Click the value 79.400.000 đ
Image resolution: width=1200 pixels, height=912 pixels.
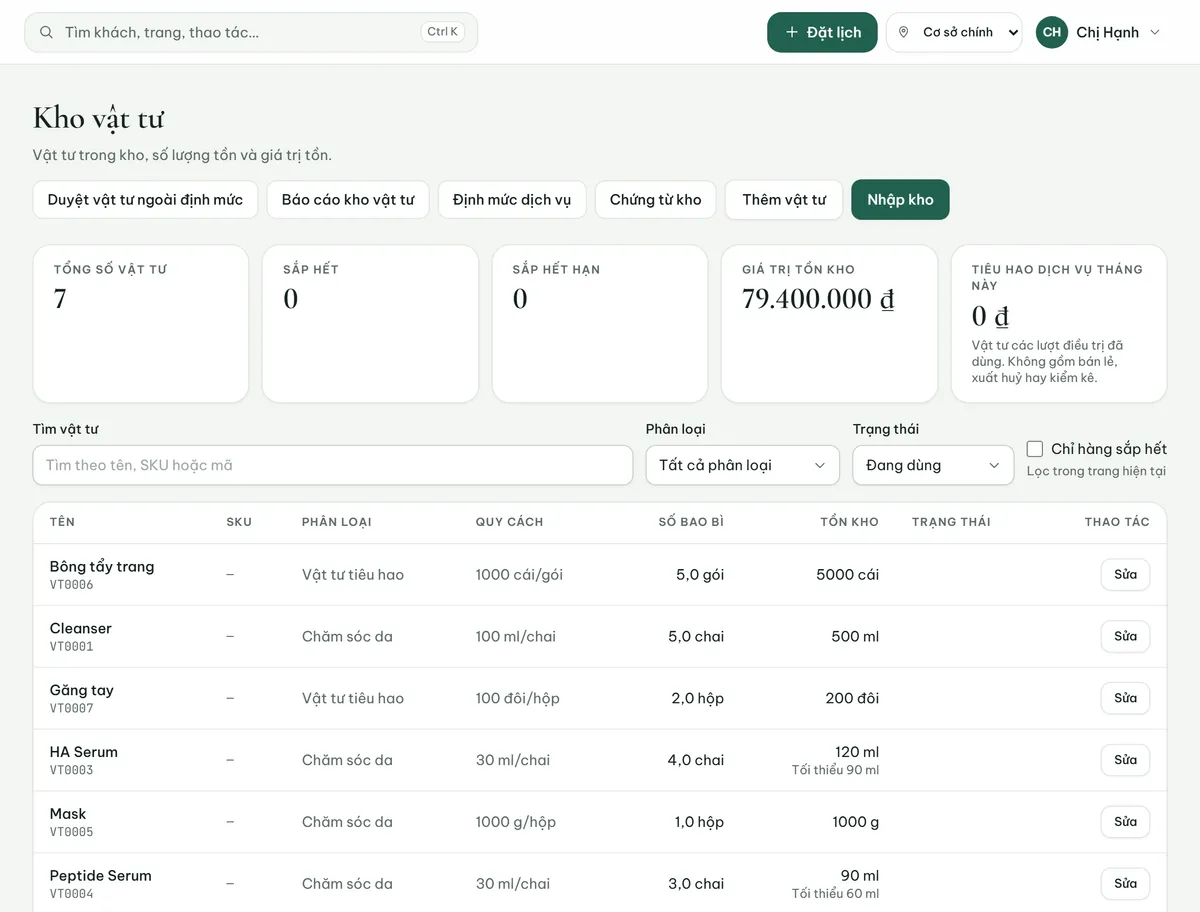click(818, 298)
